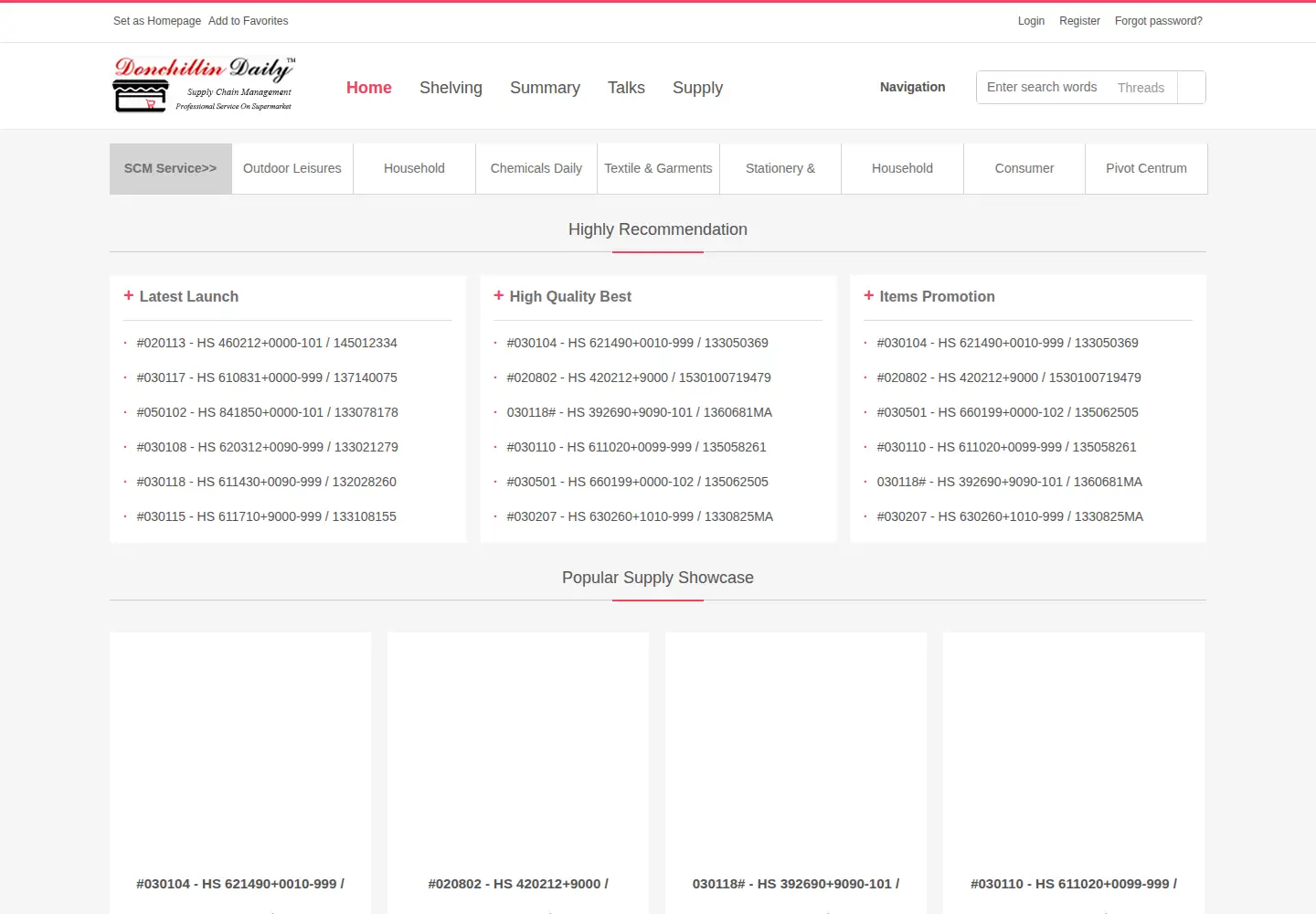Open the Home menu item
Image resolution: width=1316 pixels, height=914 pixels.
[369, 88]
